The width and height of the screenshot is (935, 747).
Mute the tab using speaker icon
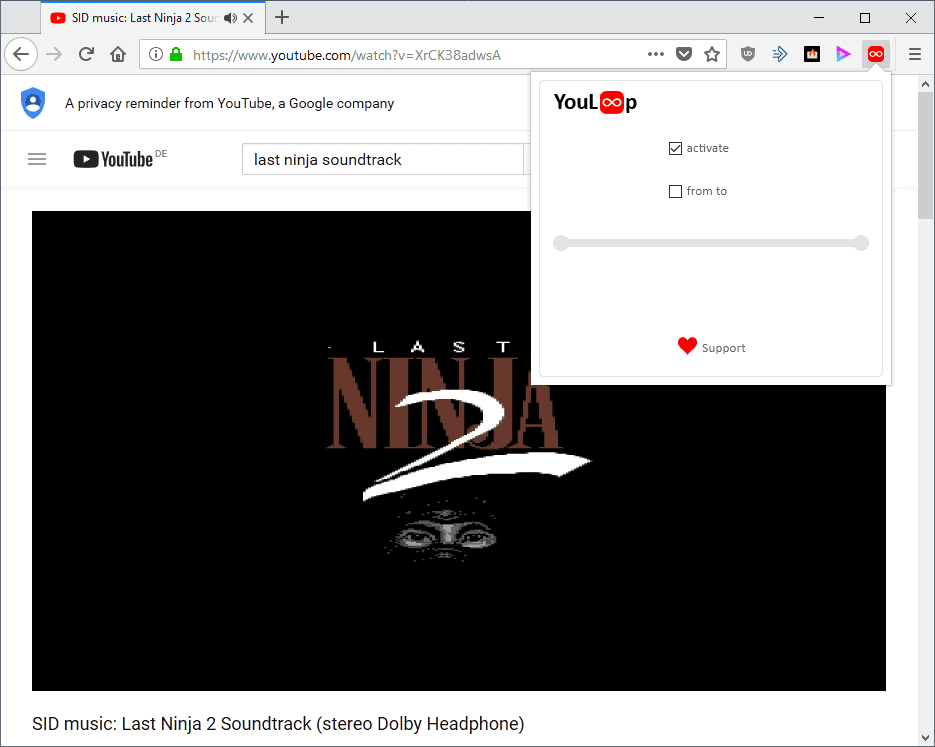[231, 17]
